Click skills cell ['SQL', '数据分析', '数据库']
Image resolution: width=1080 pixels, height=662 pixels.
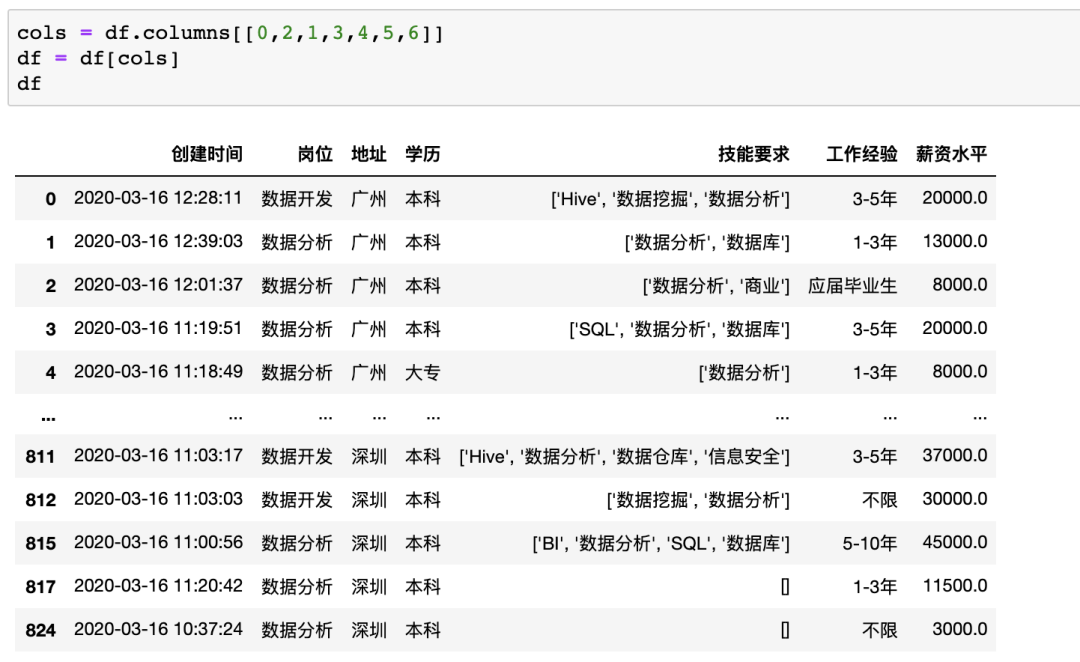(x=679, y=329)
